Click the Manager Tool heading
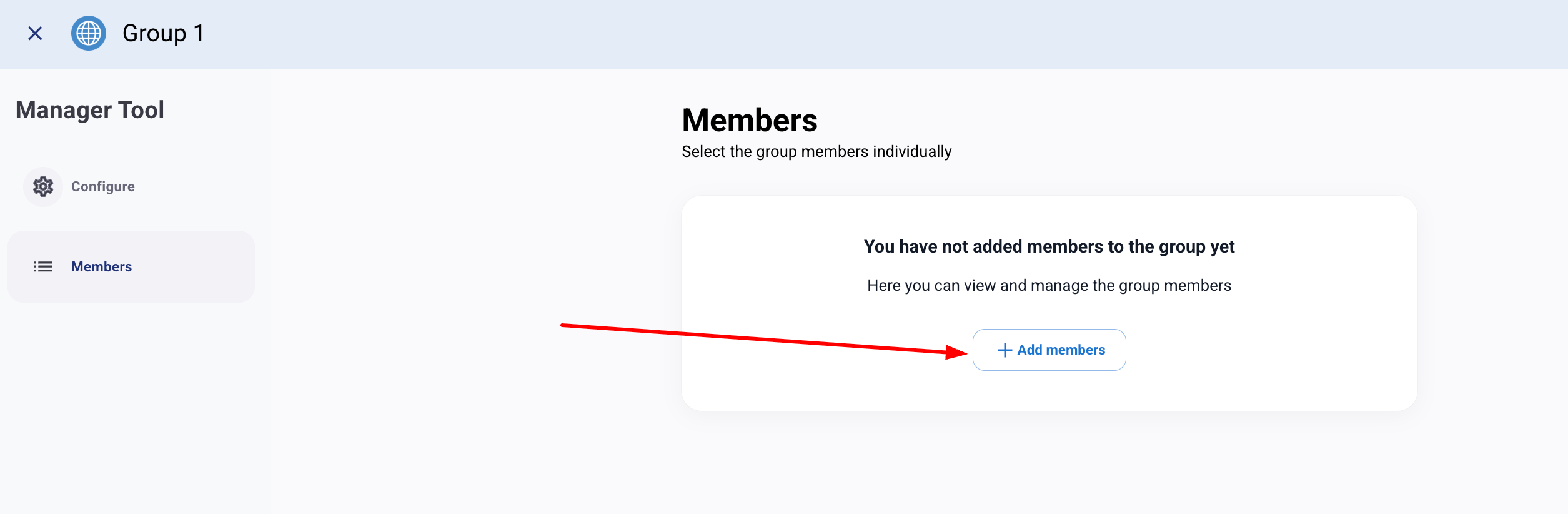This screenshot has height=514, width=1568. tap(90, 110)
